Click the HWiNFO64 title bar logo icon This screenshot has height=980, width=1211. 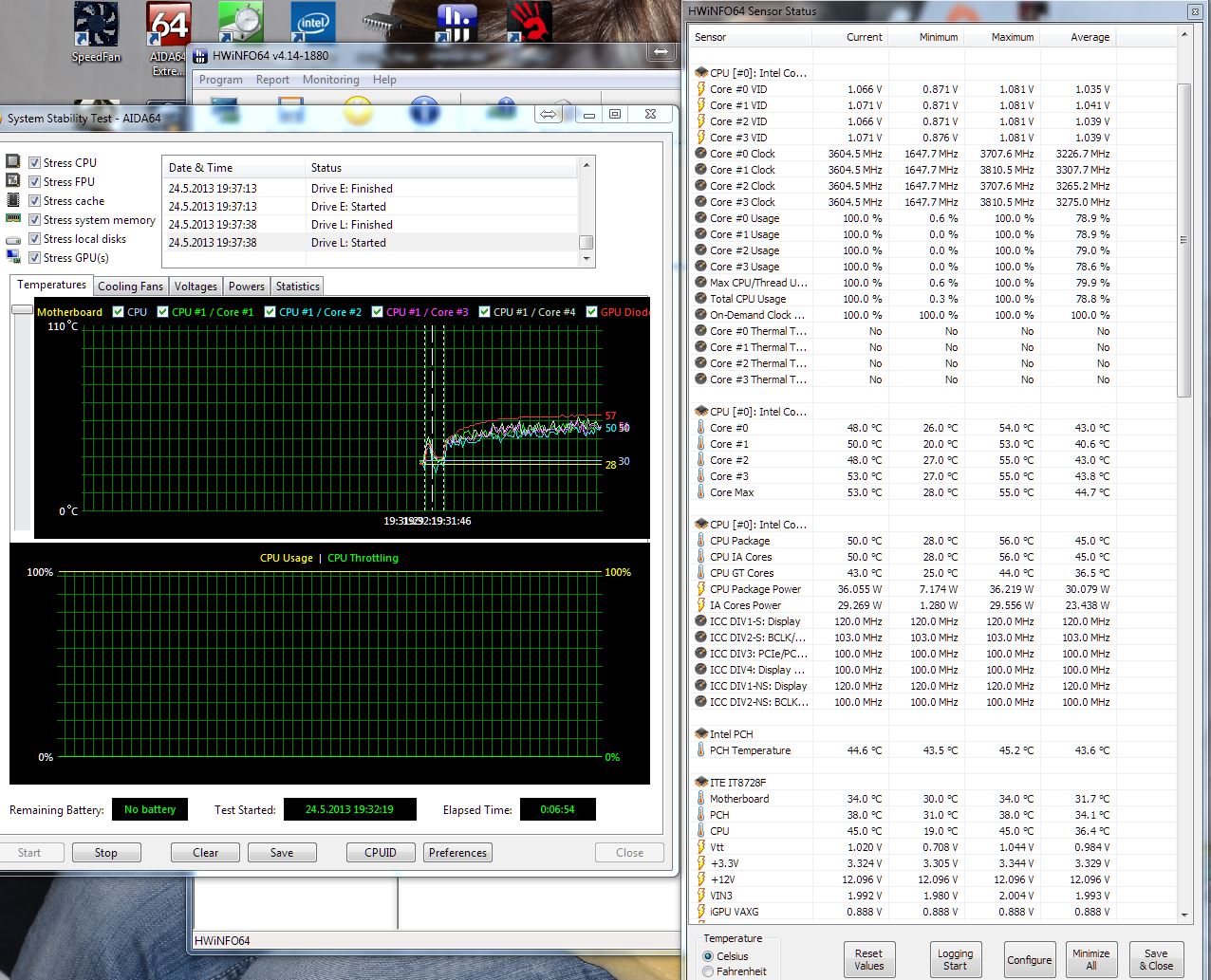[x=200, y=56]
